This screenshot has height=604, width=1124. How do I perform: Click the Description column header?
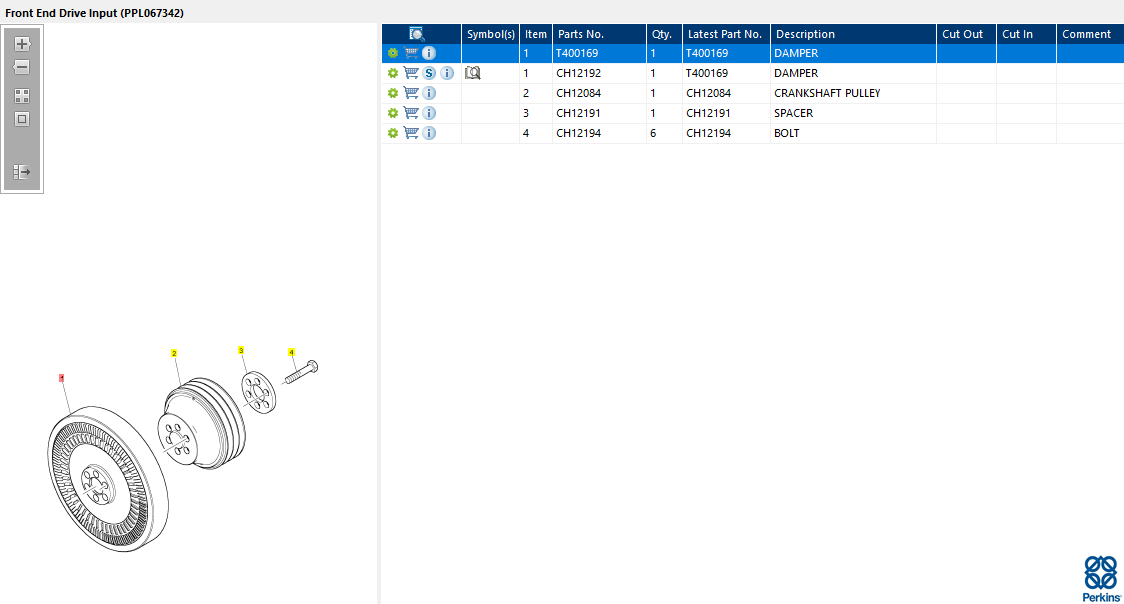[x=853, y=34]
